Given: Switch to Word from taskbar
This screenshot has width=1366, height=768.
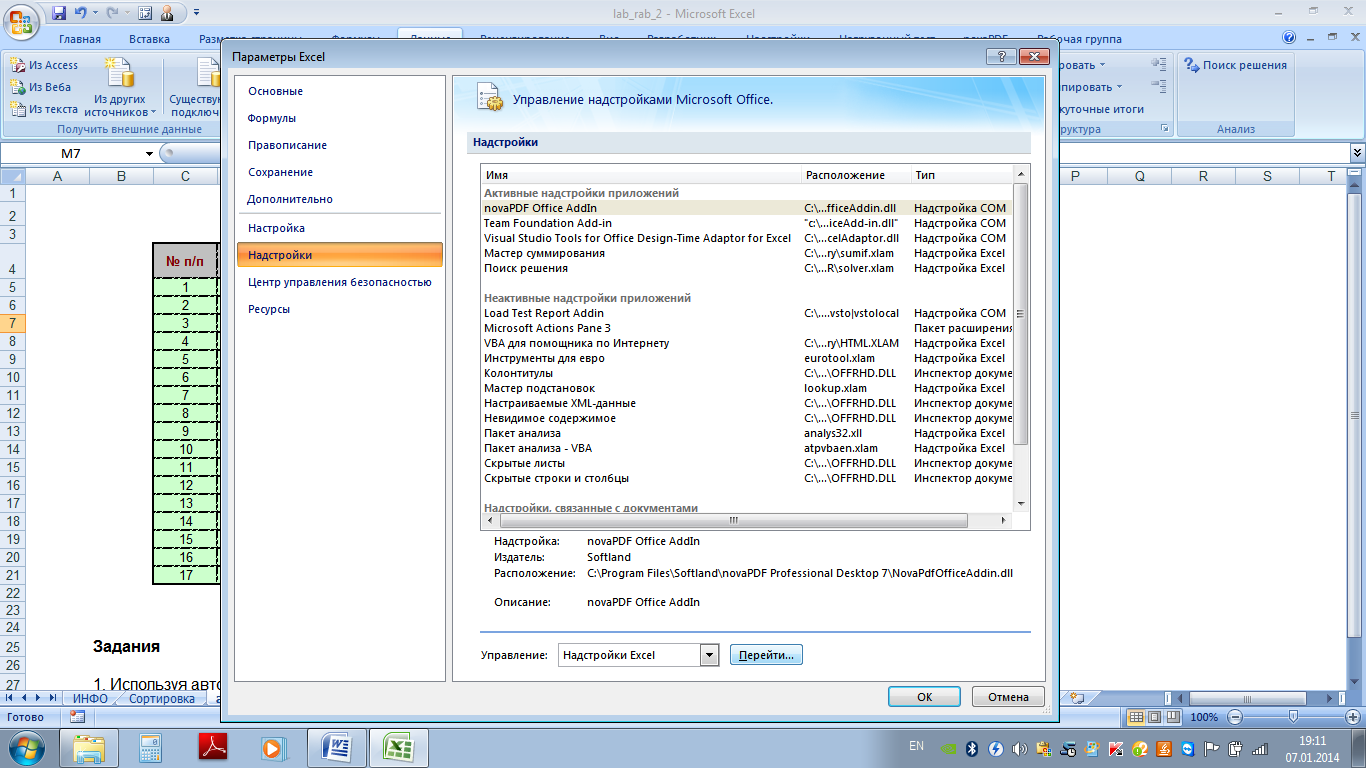Looking at the screenshot, I should click(x=337, y=747).
